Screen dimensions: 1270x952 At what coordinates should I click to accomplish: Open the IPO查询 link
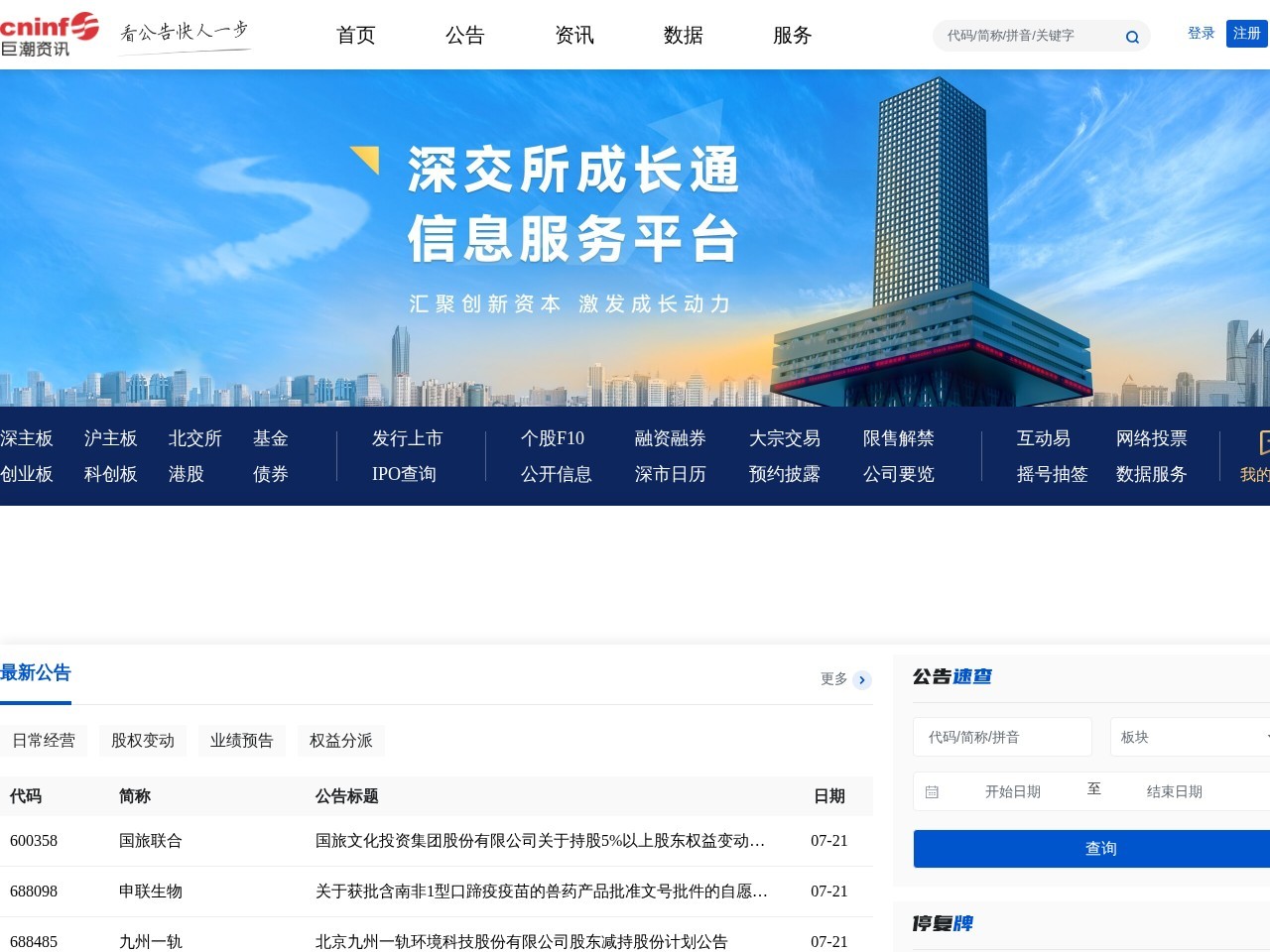tap(404, 474)
